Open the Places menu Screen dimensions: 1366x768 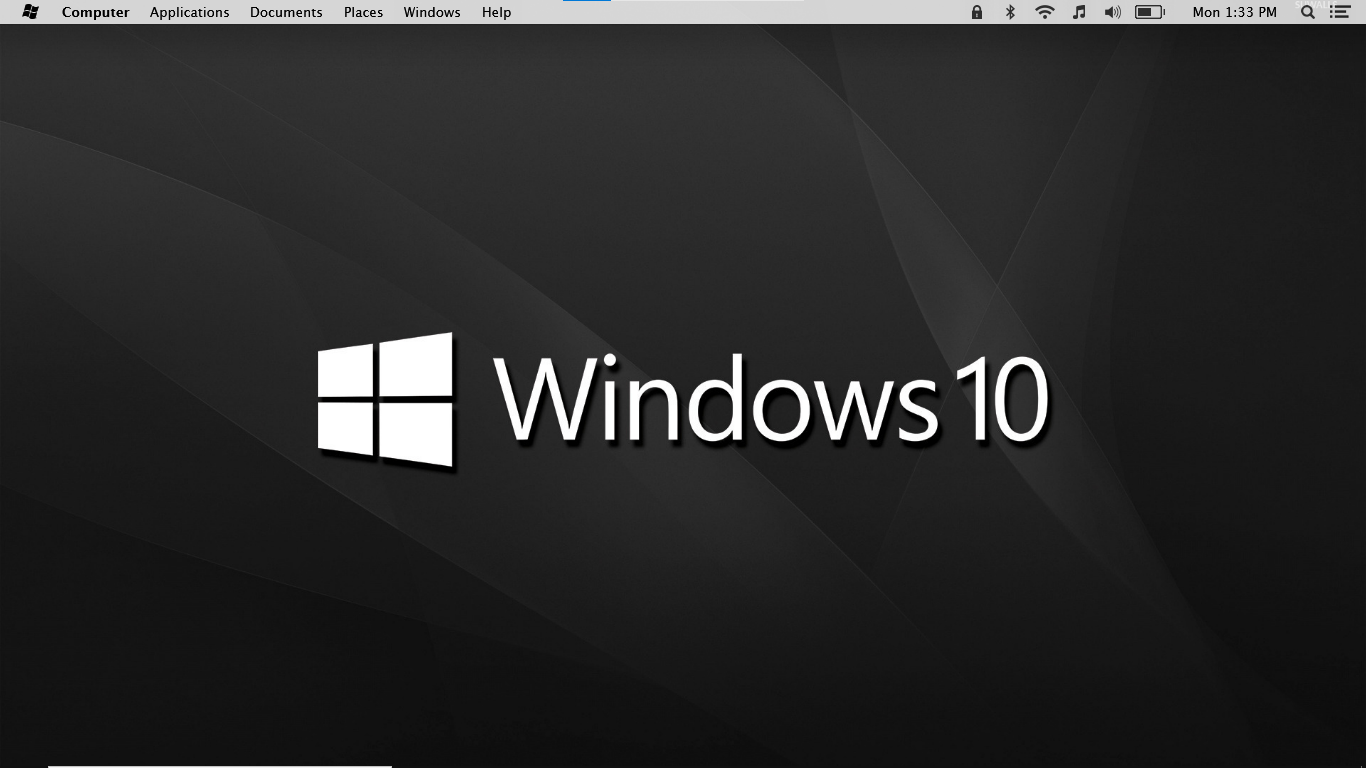point(363,12)
